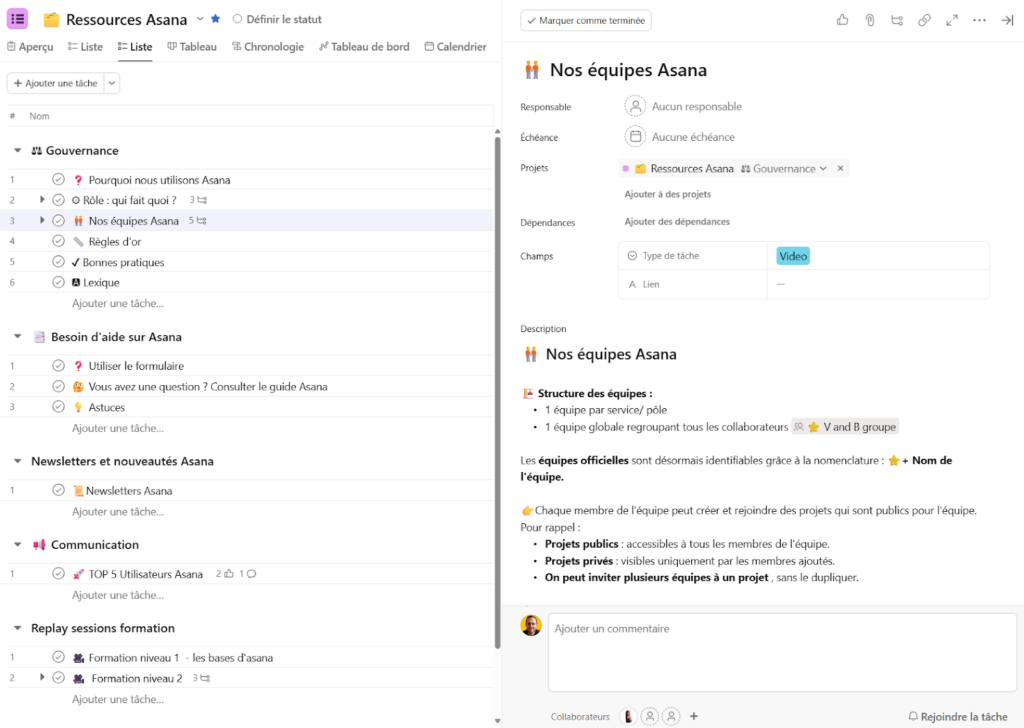Open the Calendrier tab
1024x728 pixels.
coord(455,46)
